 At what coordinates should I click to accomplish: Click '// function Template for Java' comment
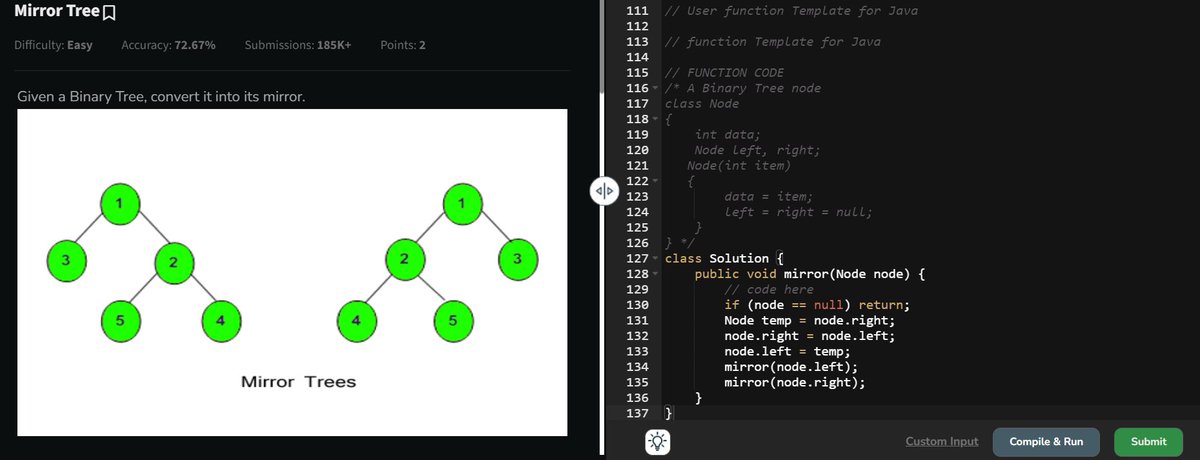[x=773, y=42]
